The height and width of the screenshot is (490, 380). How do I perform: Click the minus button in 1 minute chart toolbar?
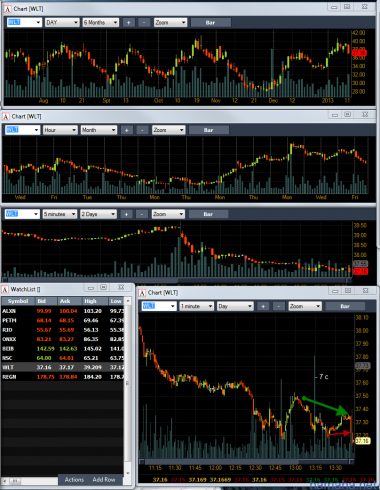click(279, 306)
